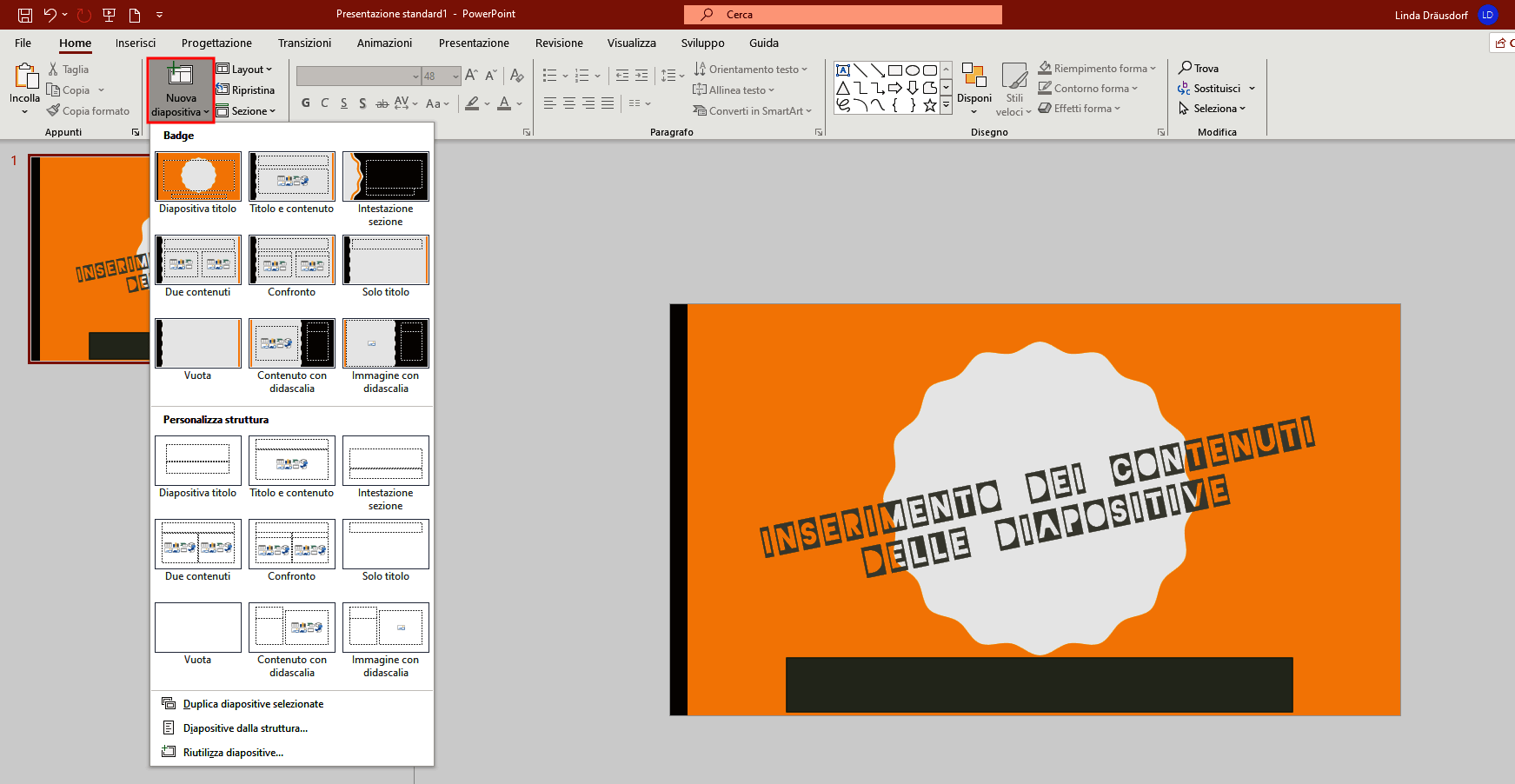Insert an oval shape from the shapes gallery
Screen dimensions: 1515x784
pos(912,70)
